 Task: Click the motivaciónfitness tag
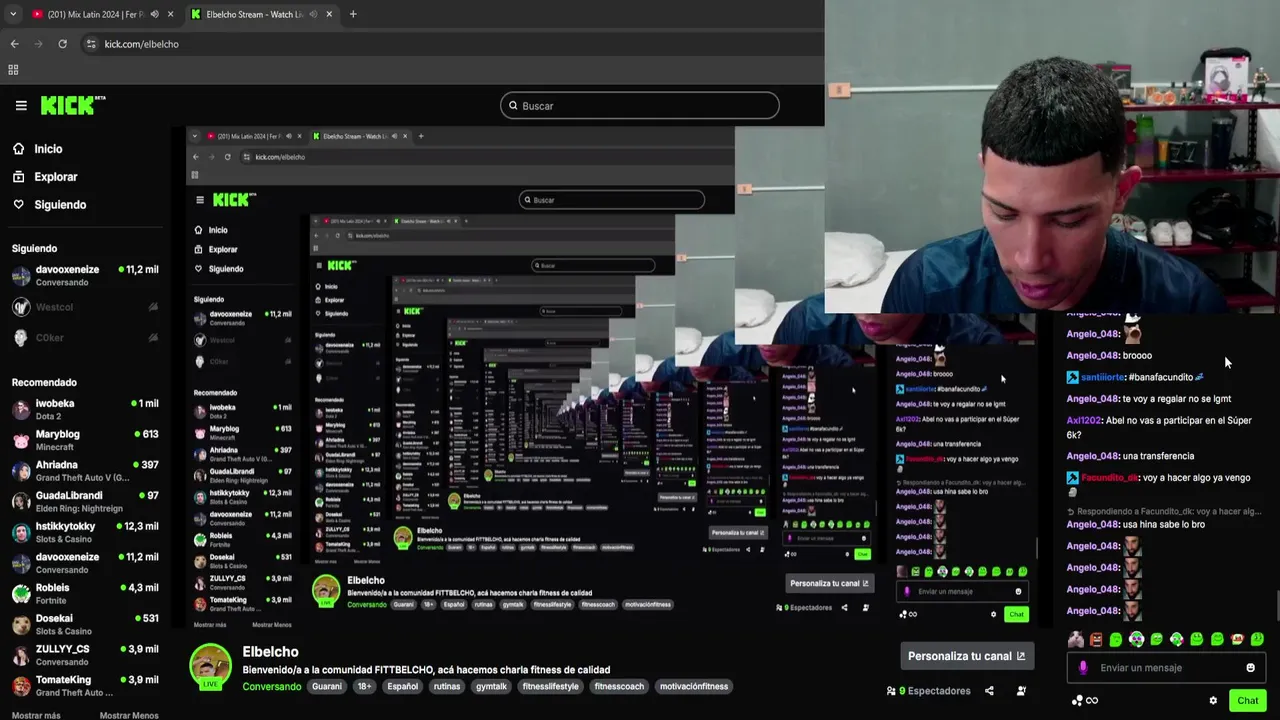click(x=694, y=687)
